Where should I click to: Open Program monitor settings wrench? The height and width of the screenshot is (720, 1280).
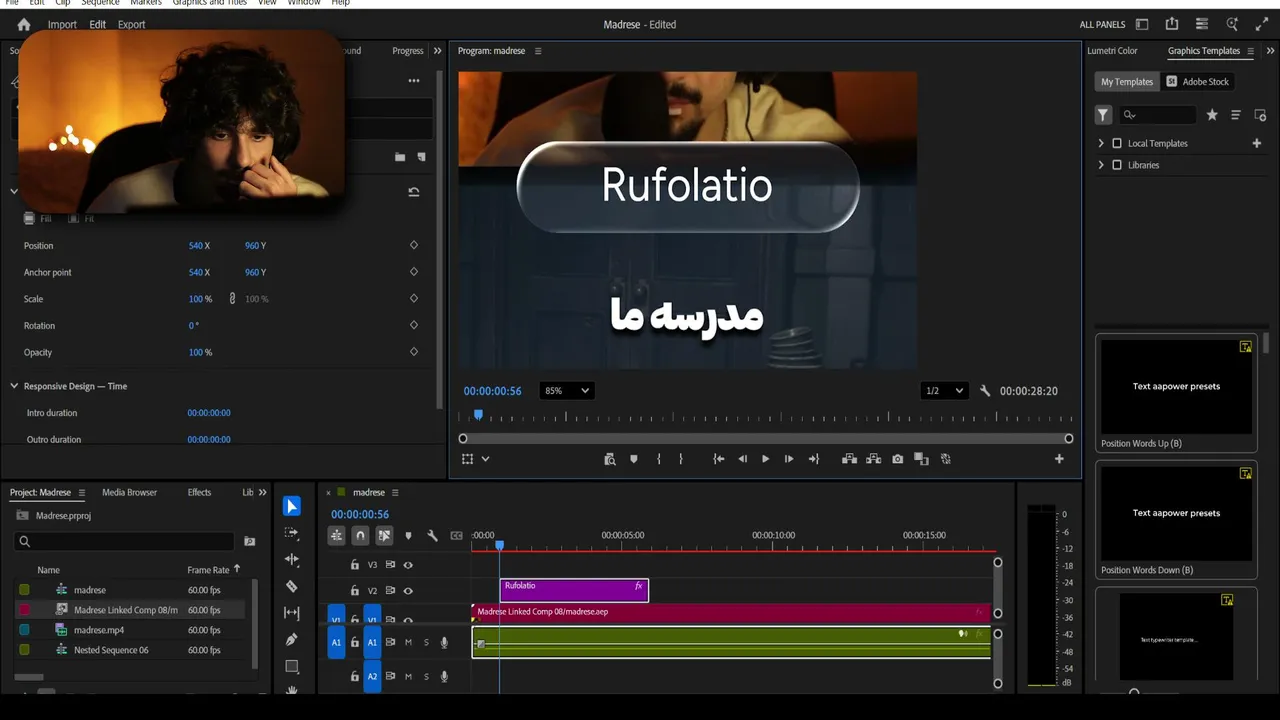click(x=984, y=391)
